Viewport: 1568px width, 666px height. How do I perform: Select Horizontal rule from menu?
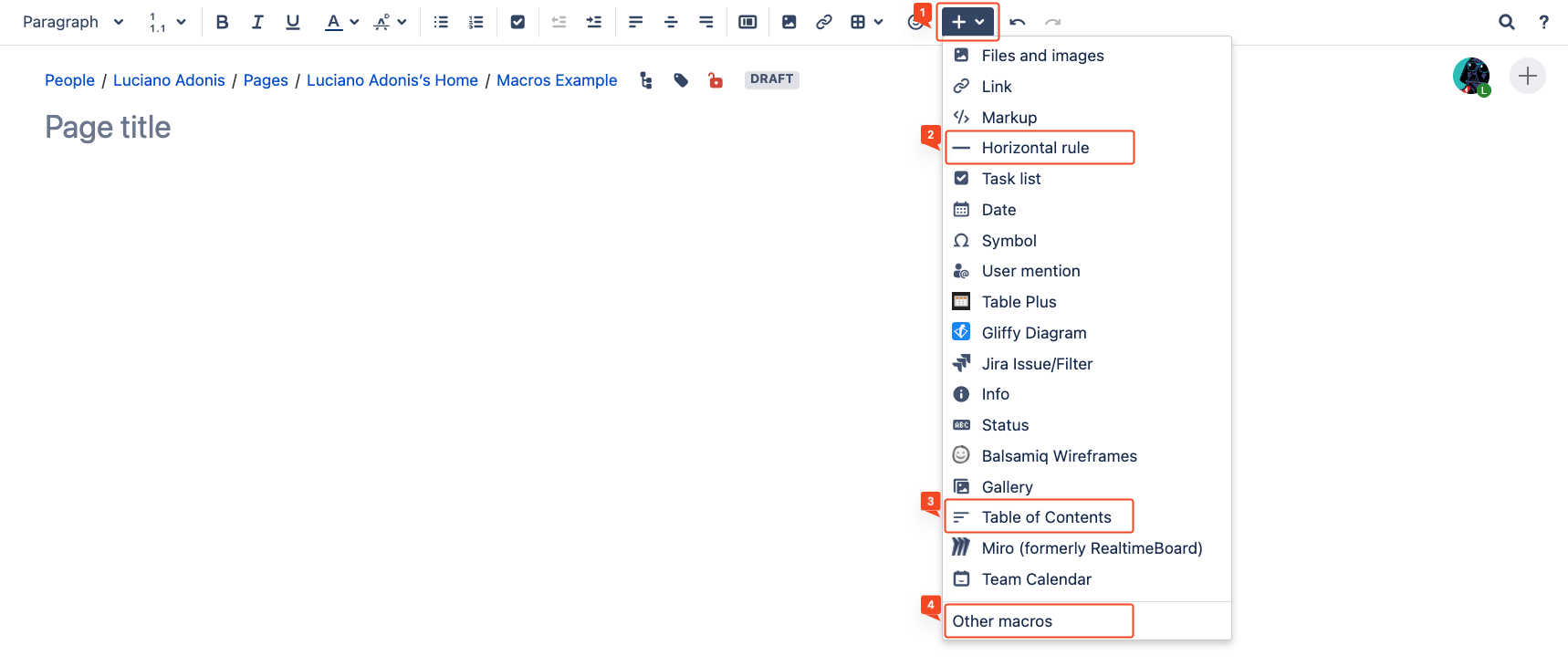[1035, 148]
